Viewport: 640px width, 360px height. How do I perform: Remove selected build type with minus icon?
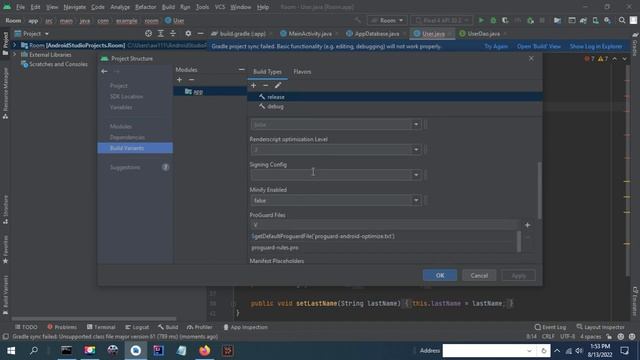(x=266, y=85)
